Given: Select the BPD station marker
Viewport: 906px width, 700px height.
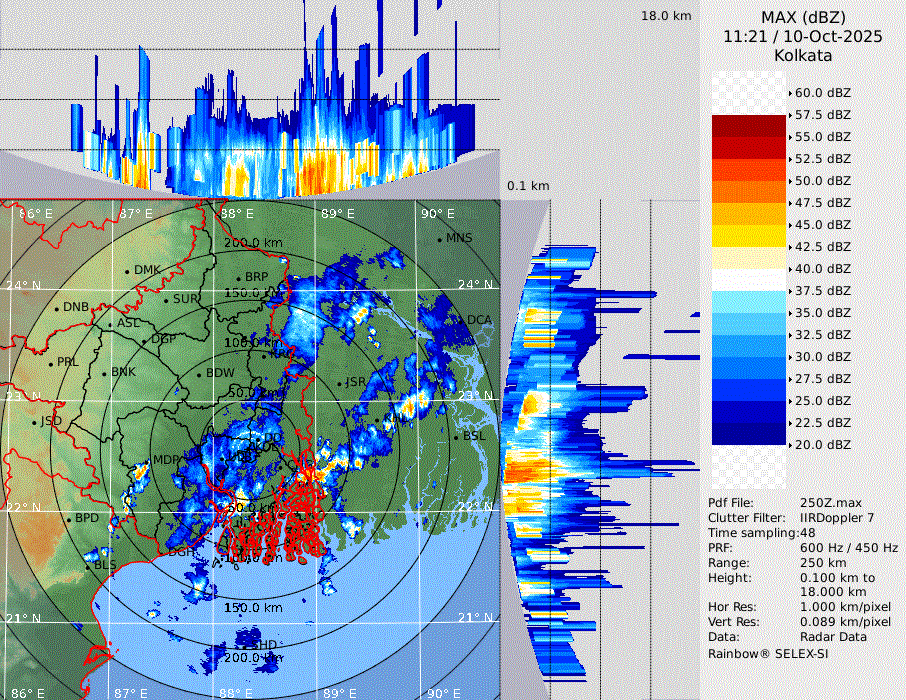Looking at the screenshot, I should point(70,519).
